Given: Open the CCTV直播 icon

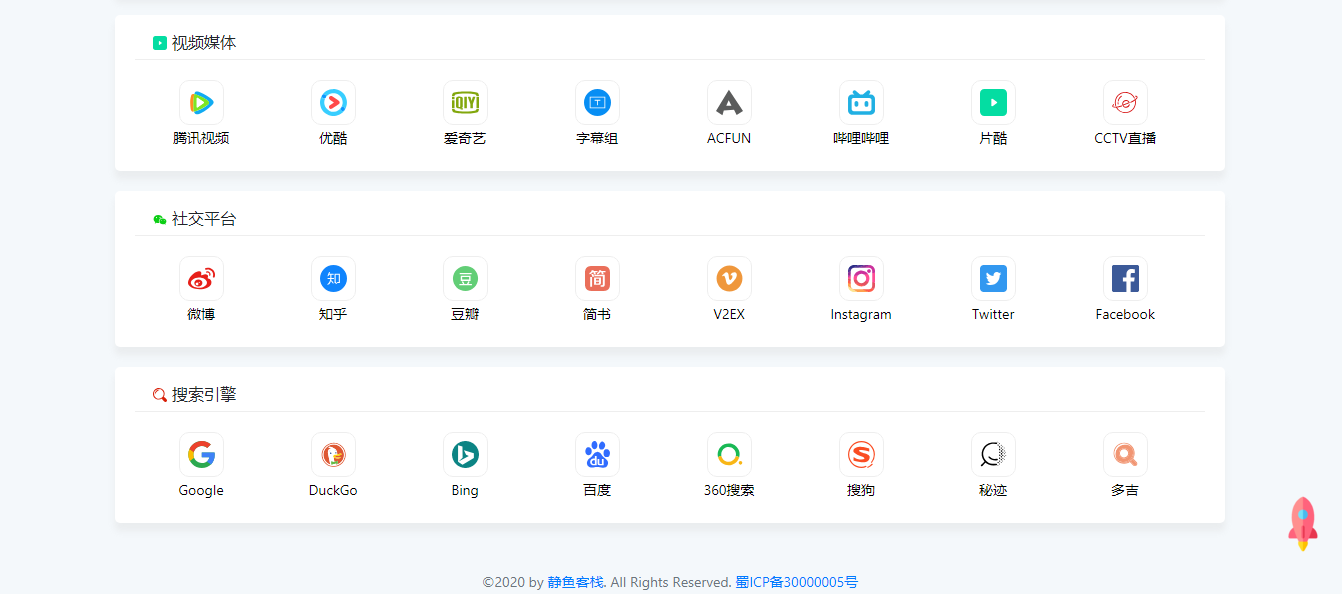Looking at the screenshot, I should 1125,102.
